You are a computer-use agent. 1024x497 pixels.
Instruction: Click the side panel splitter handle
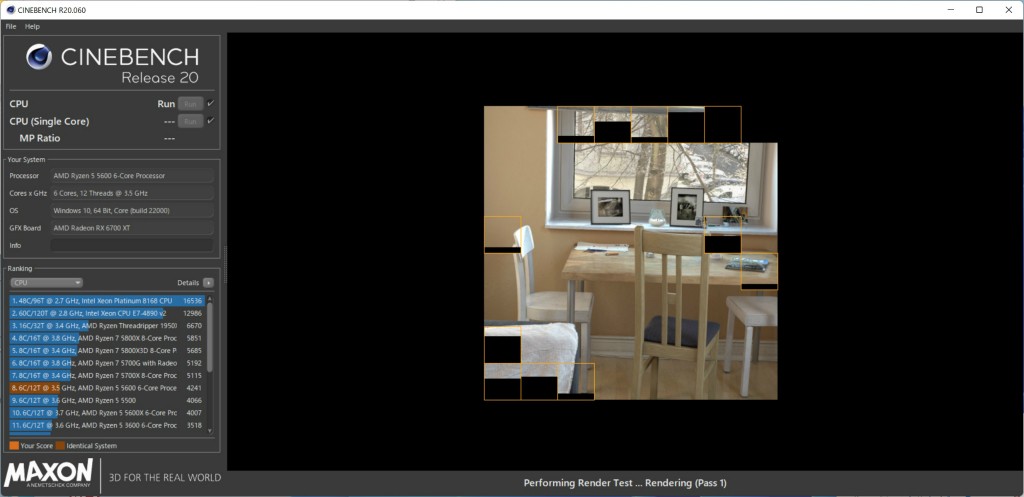click(225, 265)
